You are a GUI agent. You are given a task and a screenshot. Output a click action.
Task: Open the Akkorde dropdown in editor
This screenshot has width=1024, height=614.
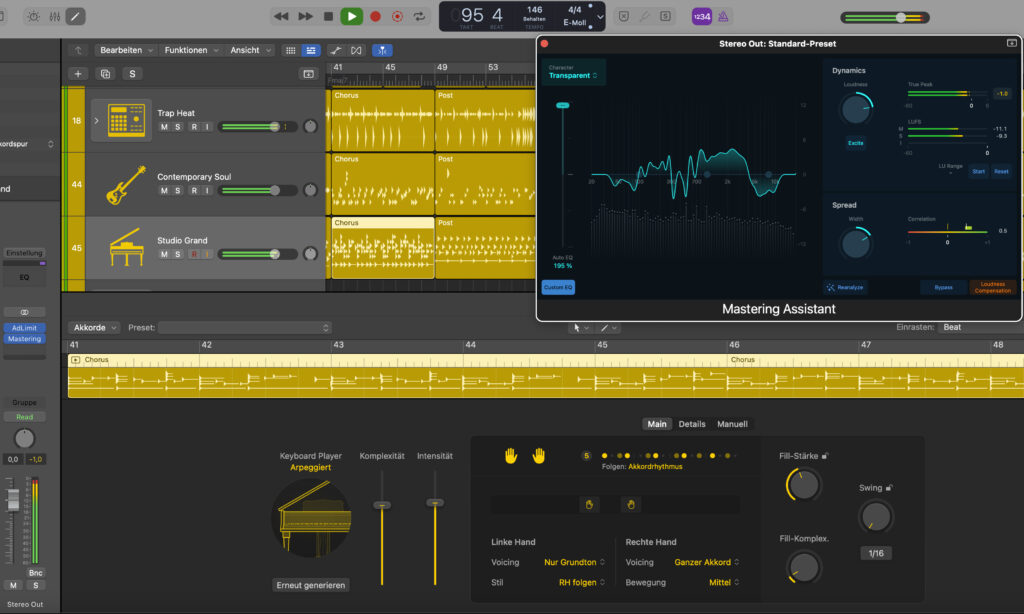click(95, 328)
